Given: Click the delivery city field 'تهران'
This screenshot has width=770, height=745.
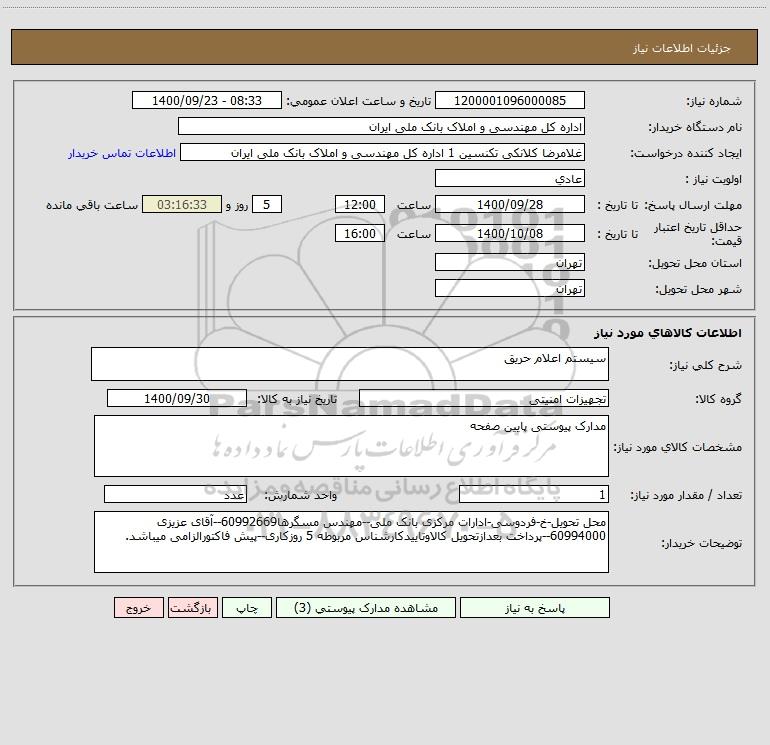Looking at the screenshot, I should (510, 288).
